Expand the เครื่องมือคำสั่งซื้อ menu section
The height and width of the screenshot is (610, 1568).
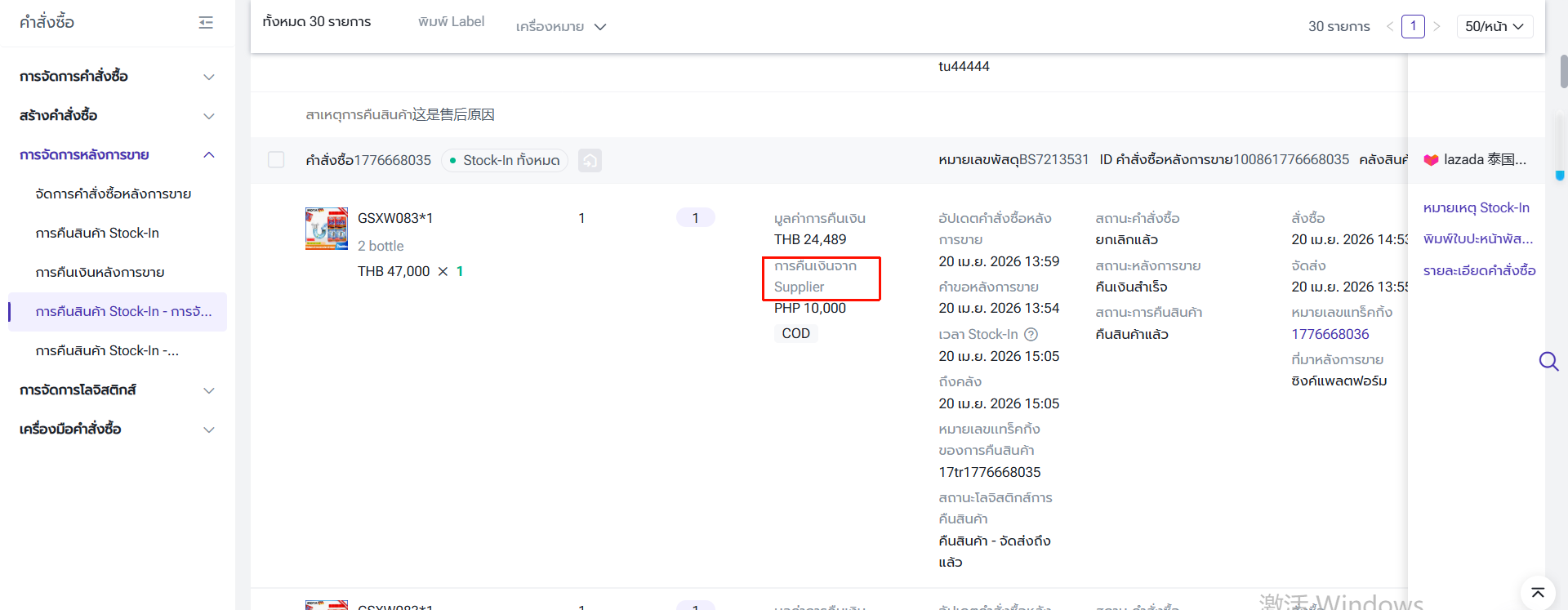pos(118,430)
